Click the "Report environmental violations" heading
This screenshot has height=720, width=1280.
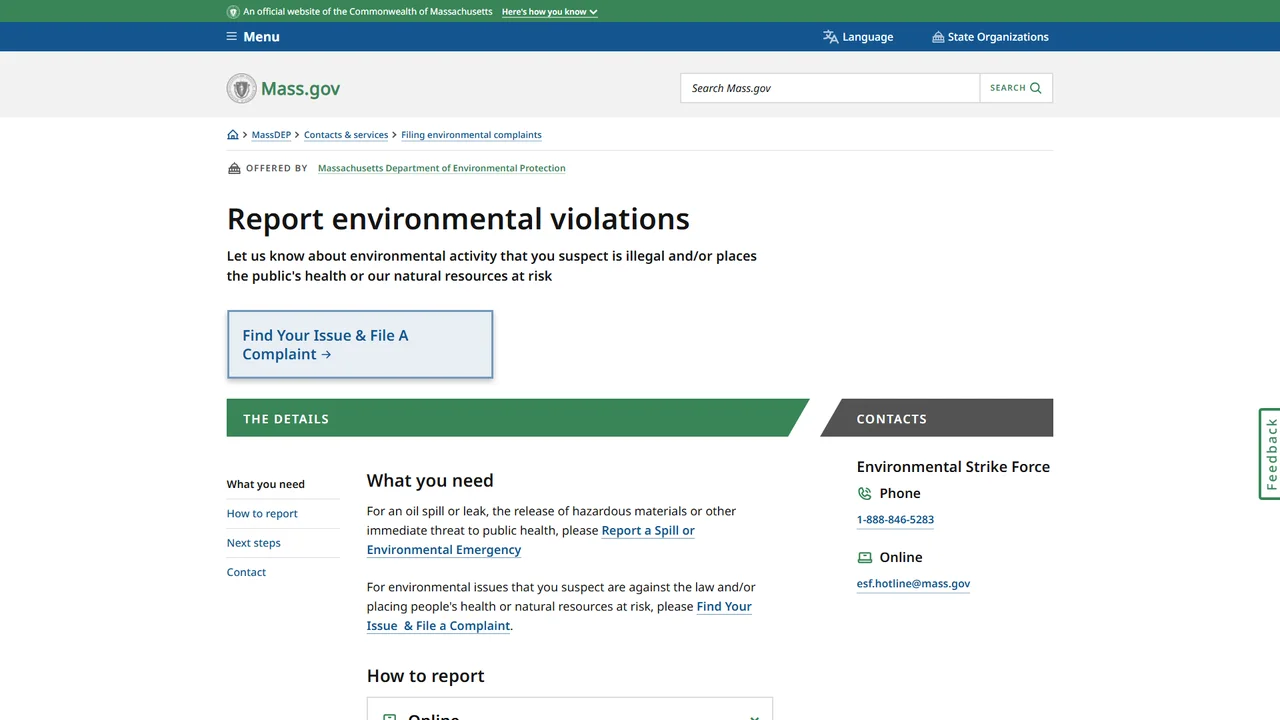point(458,219)
